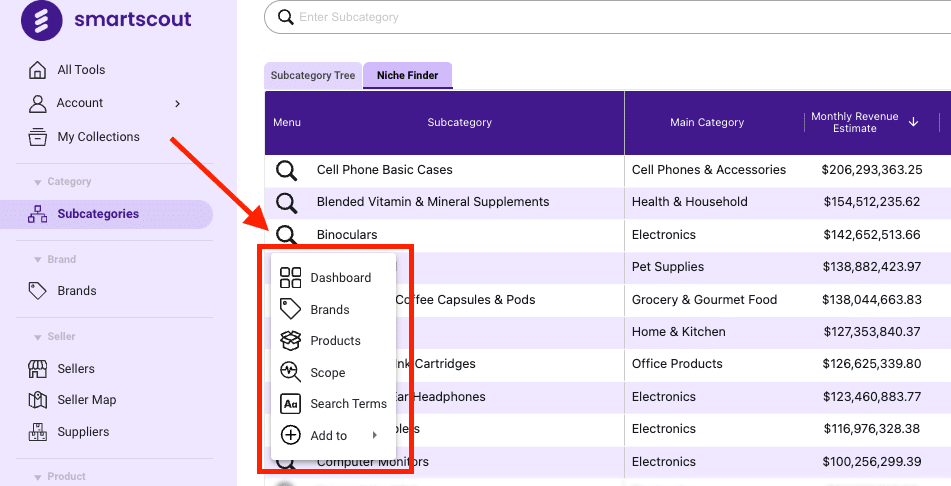Viewport: 951px width, 486px height.
Task: Open the Subcategories page
Action: click(x=98, y=214)
